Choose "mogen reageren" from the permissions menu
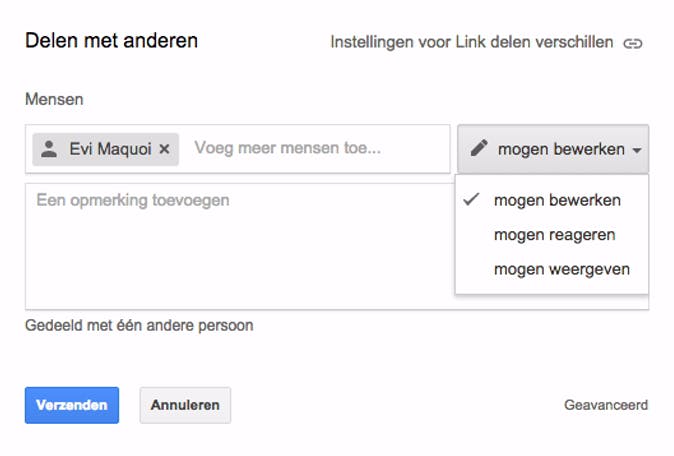This screenshot has height=456, width=674. 554,235
